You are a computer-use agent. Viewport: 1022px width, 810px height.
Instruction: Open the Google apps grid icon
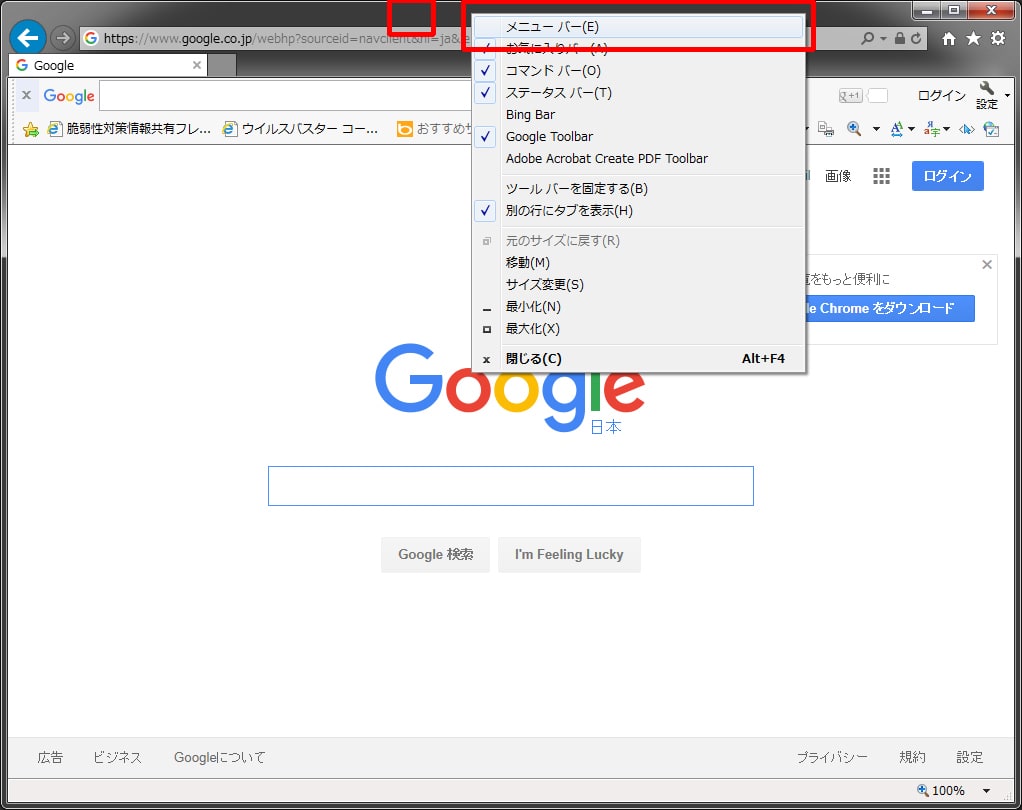881,176
